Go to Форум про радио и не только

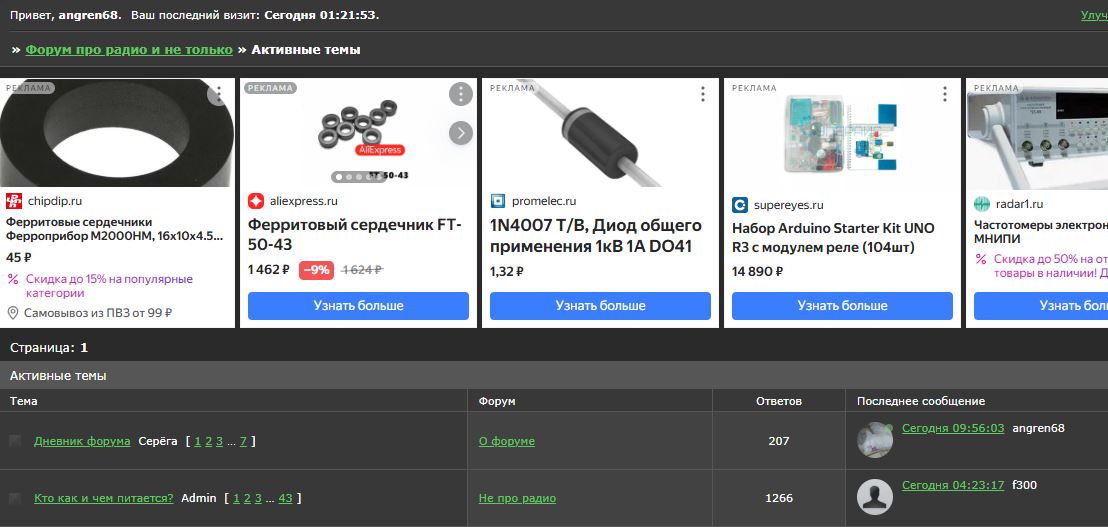129,49
